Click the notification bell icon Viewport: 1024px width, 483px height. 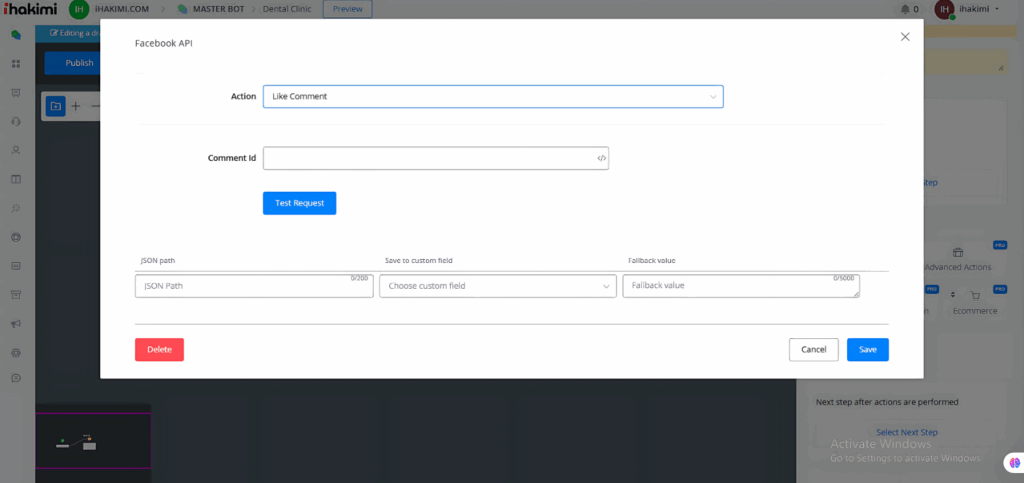(904, 9)
